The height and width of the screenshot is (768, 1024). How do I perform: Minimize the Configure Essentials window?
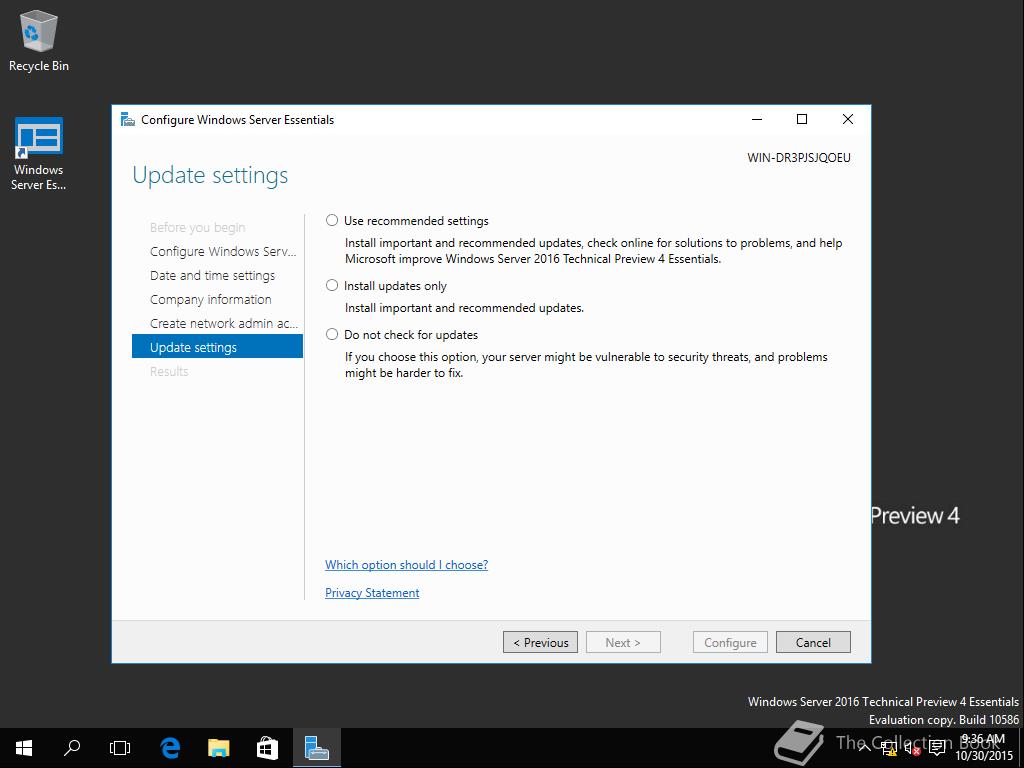(757, 119)
